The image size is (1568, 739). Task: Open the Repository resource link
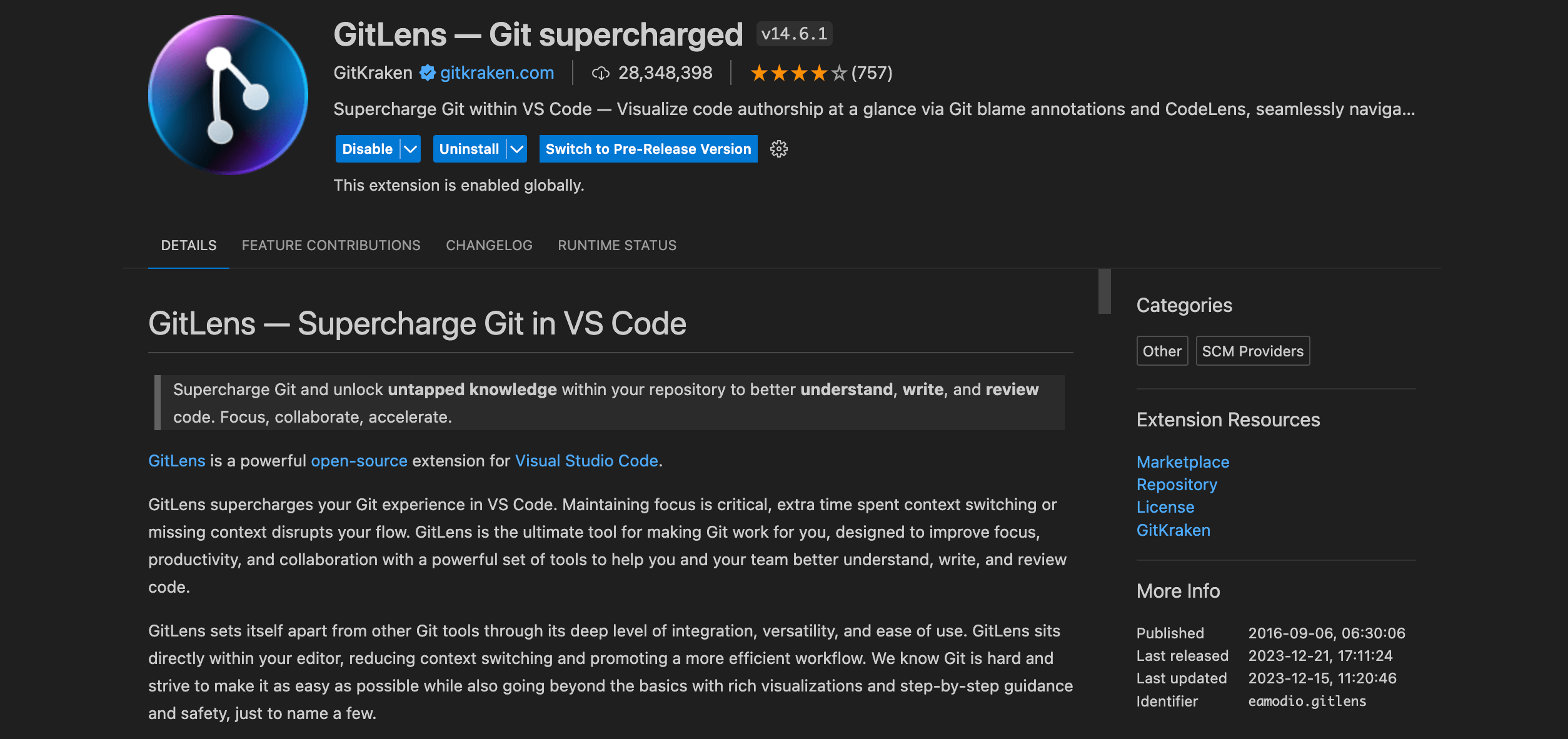[1177, 485]
